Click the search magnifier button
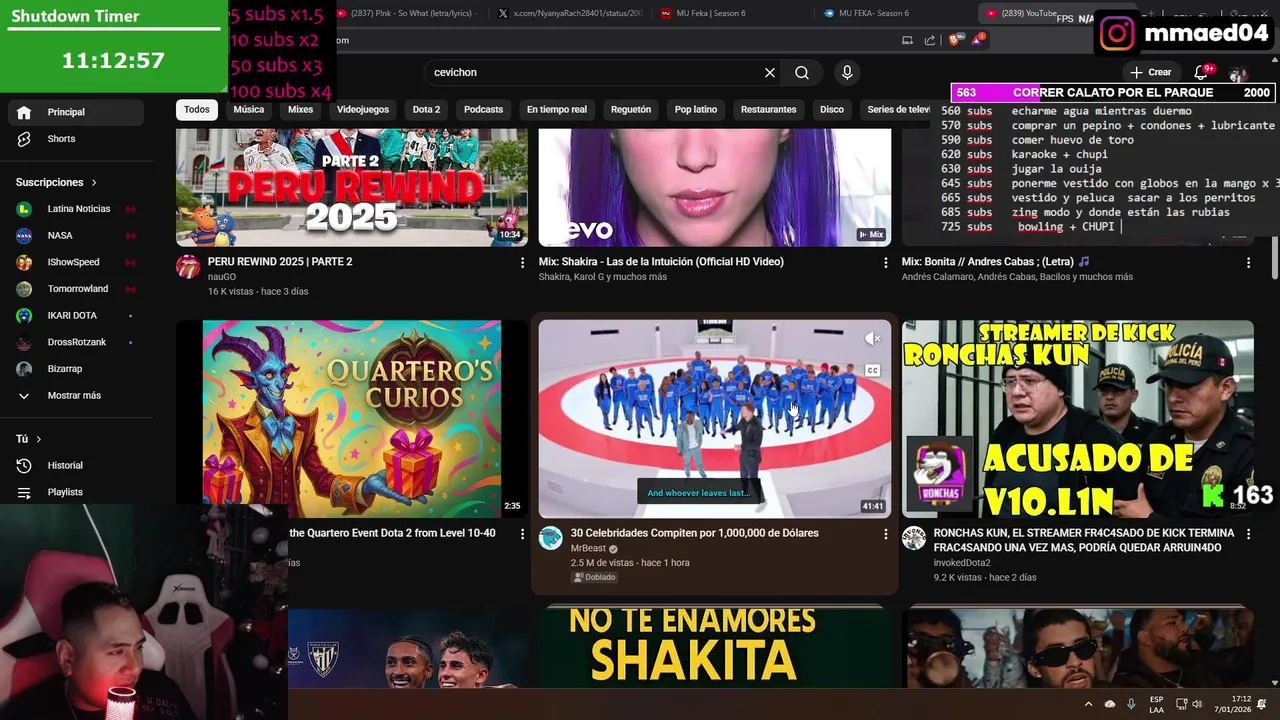 tap(802, 73)
